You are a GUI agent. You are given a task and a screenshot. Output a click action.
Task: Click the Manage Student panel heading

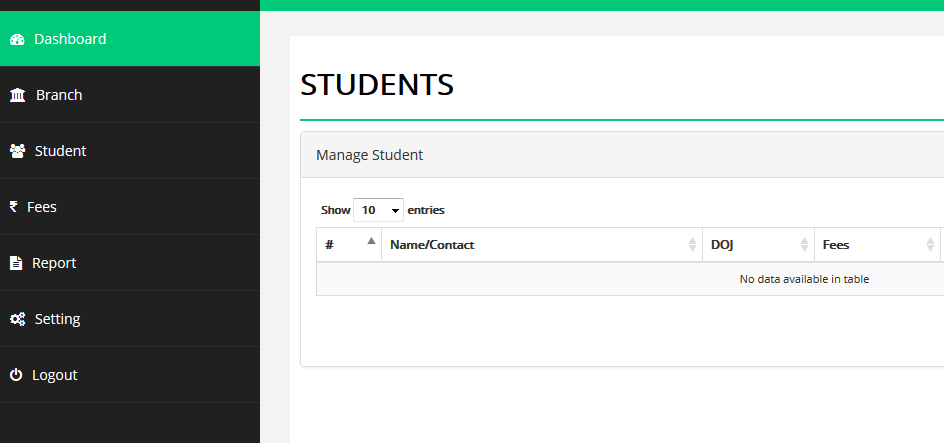point(370,155)
